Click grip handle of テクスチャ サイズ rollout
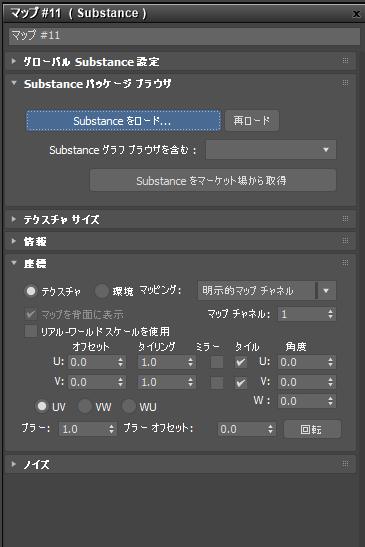365x547 pixels. point(345,219)
